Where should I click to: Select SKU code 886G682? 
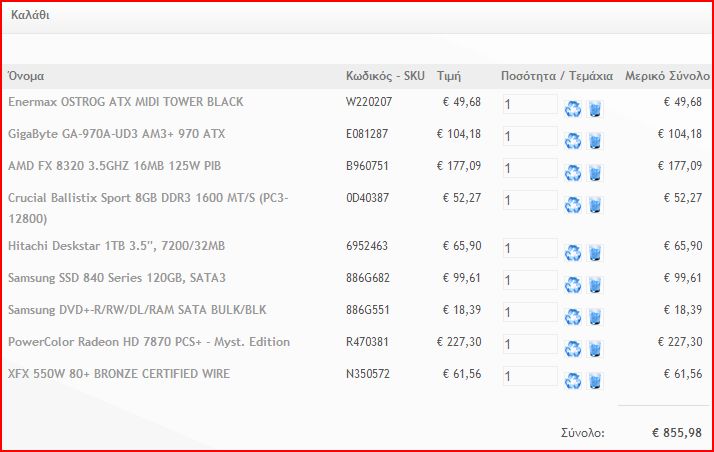(368, 278)
